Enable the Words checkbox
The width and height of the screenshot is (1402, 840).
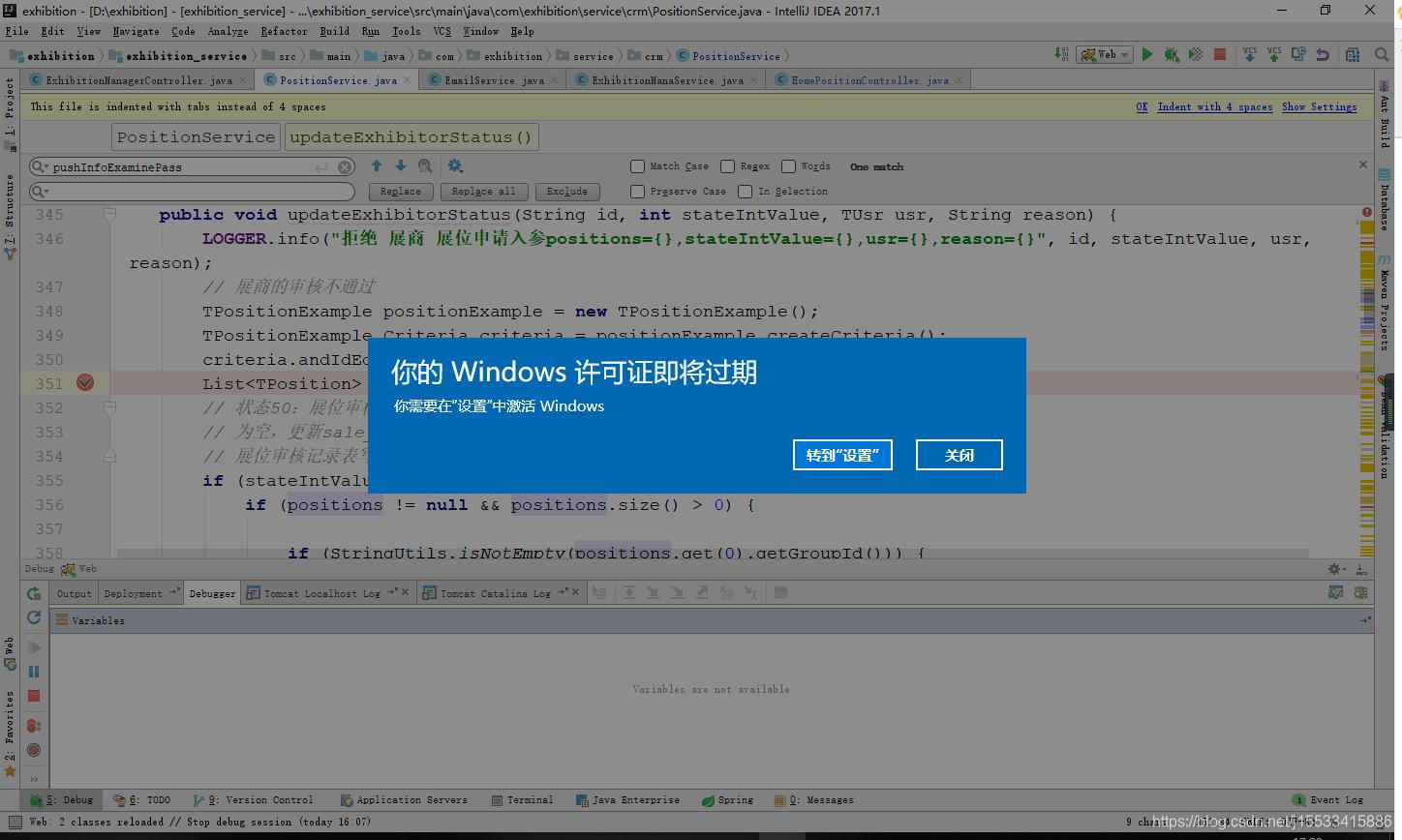788,166
